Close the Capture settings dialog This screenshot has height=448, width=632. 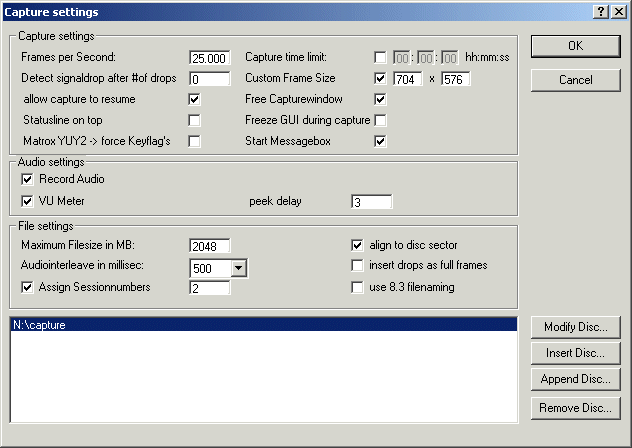[x=618, y=12]
